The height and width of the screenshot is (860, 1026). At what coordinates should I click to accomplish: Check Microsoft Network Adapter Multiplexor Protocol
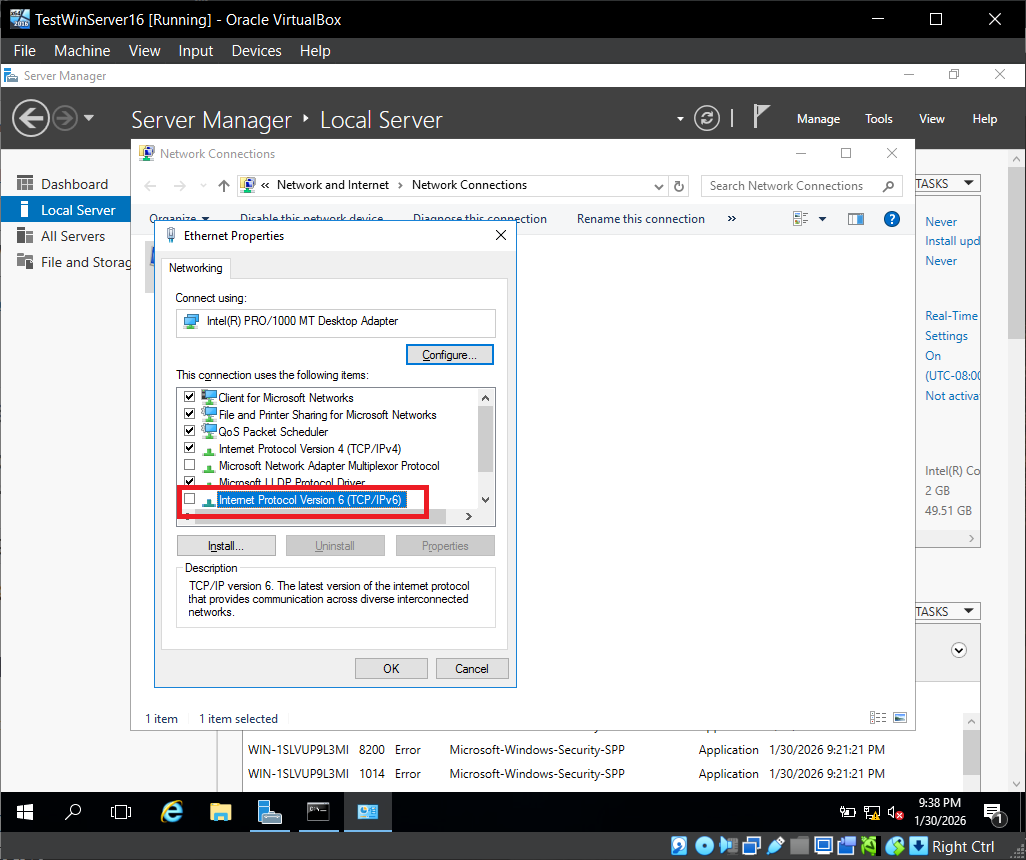point(190,466)
